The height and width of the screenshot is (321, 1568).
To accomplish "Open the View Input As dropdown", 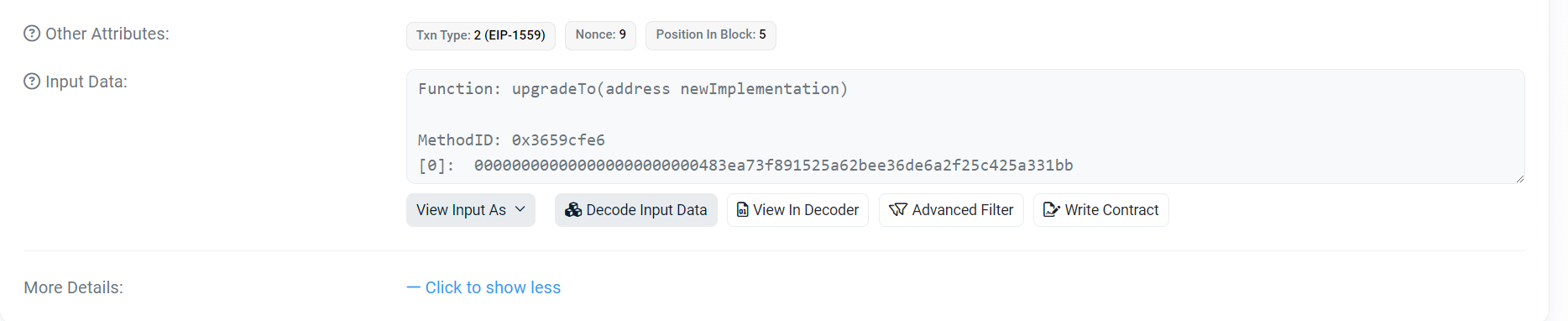I will click(x=471, y=210).
